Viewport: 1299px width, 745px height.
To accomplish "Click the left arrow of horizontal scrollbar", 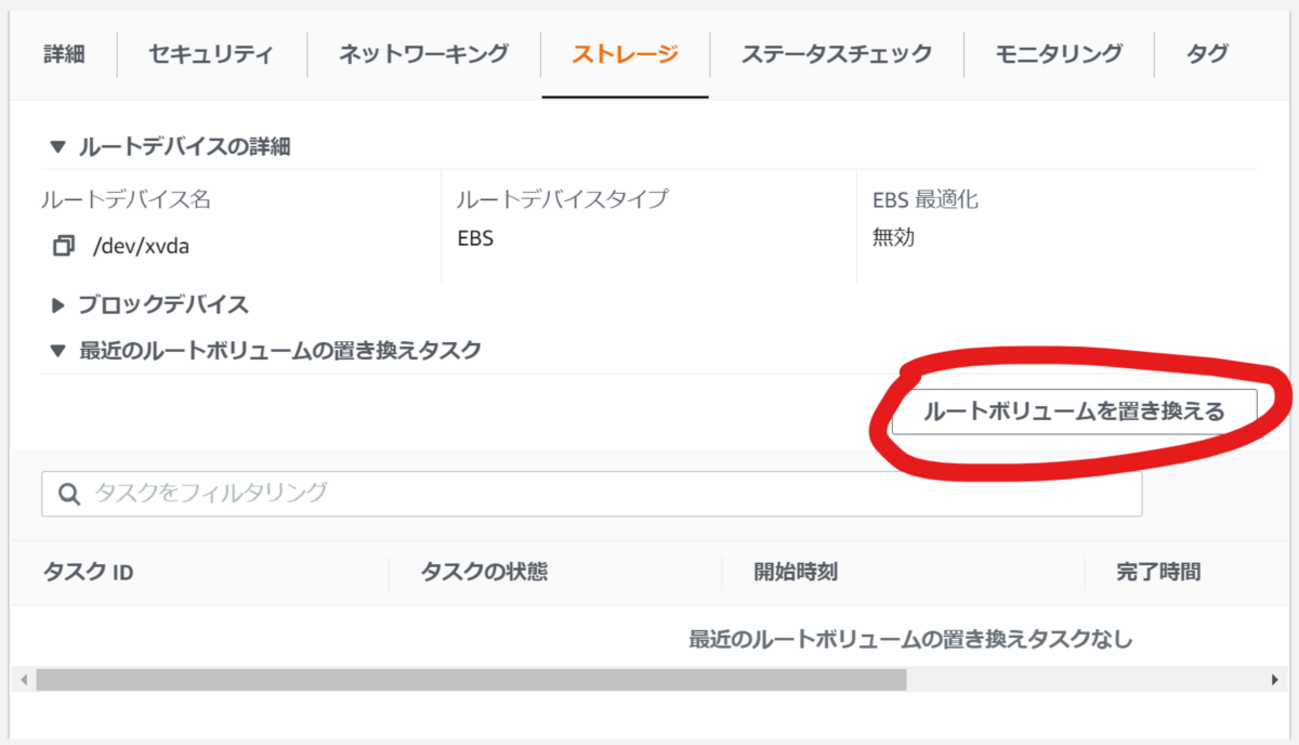I will pos(24,680).
